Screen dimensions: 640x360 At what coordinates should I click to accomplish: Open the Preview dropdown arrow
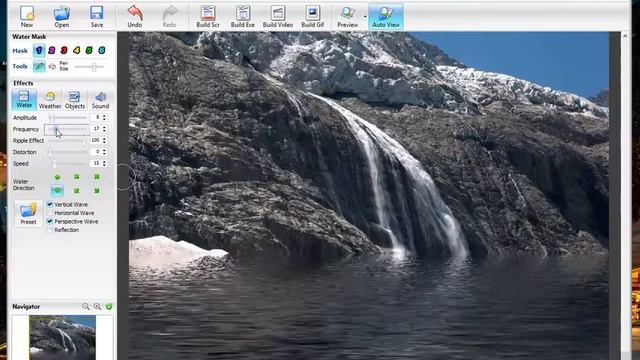click(364, 17)
